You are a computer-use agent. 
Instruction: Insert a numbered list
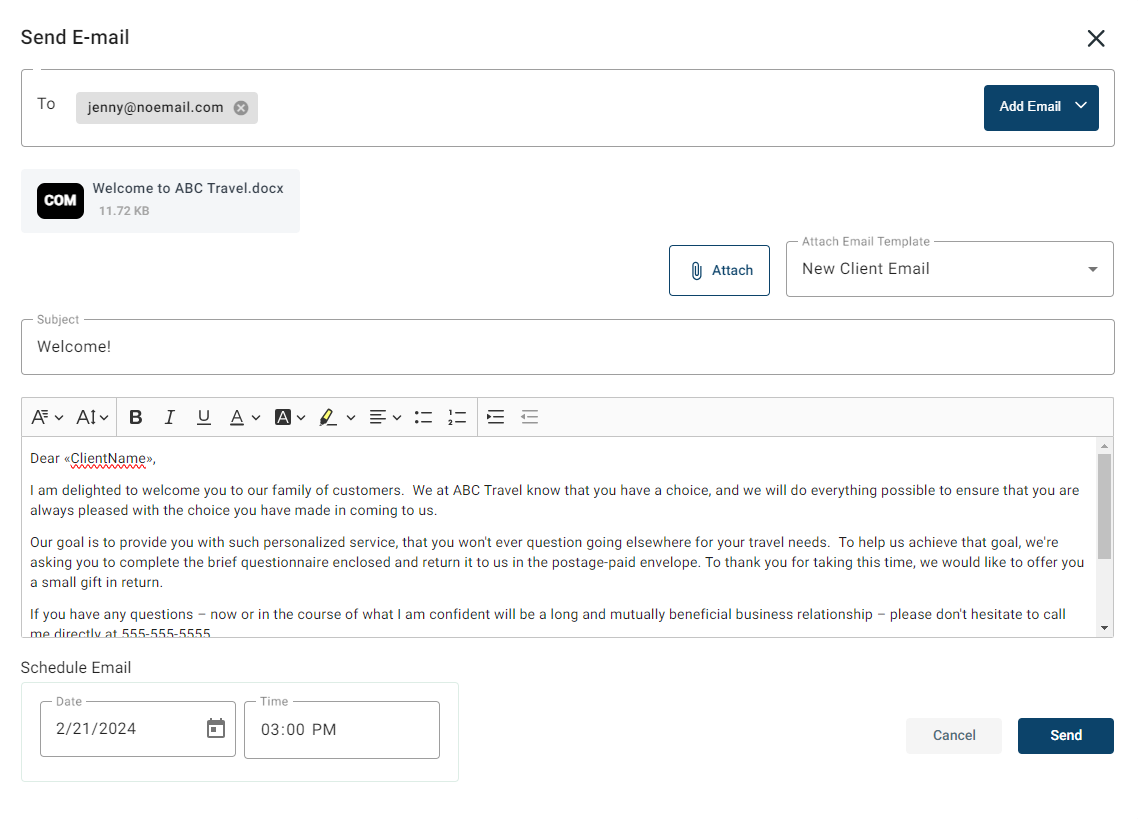pyautogui.click(x=457, y=417)
